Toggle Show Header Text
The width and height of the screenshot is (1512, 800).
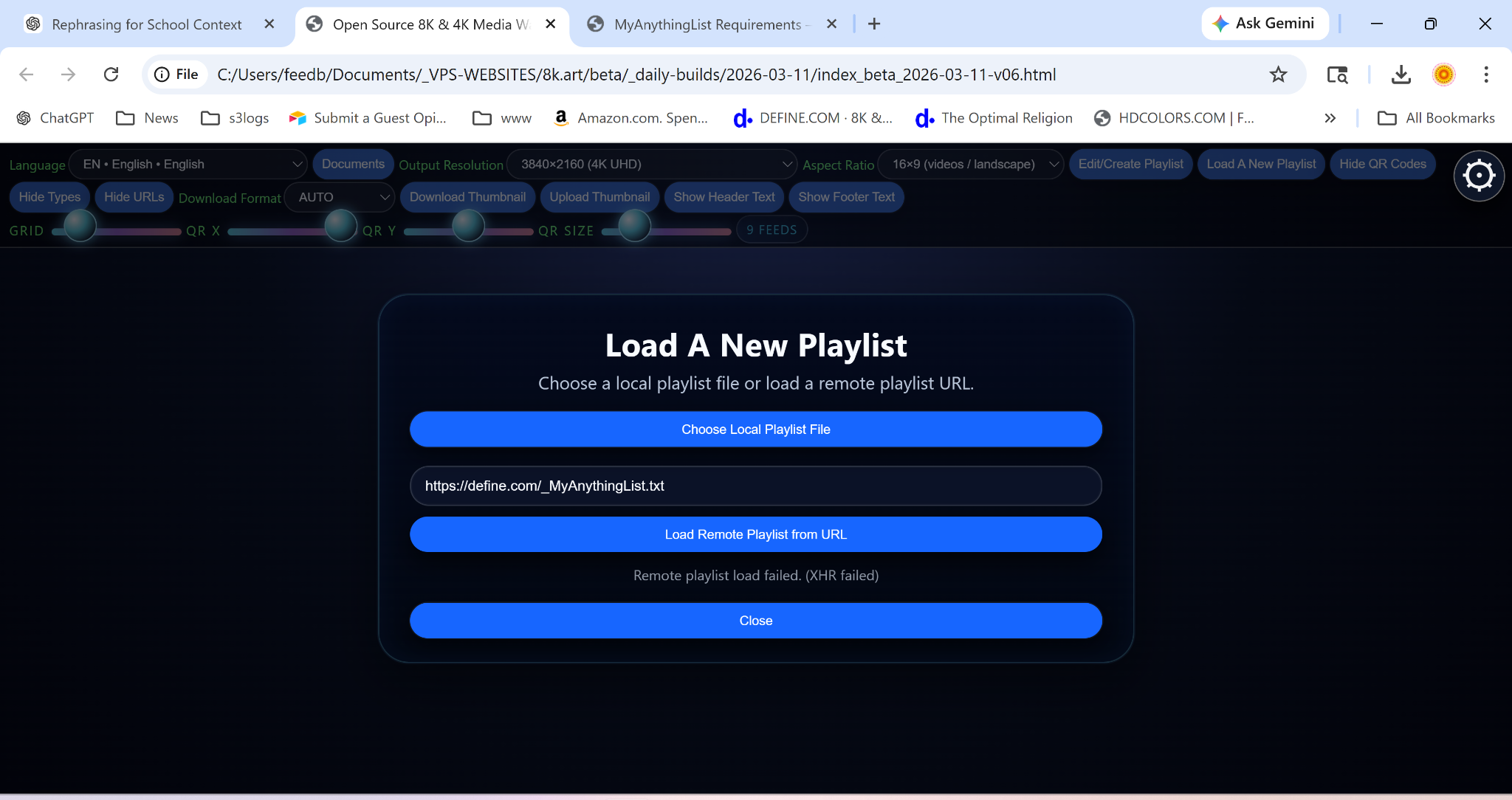pos(724,197)
